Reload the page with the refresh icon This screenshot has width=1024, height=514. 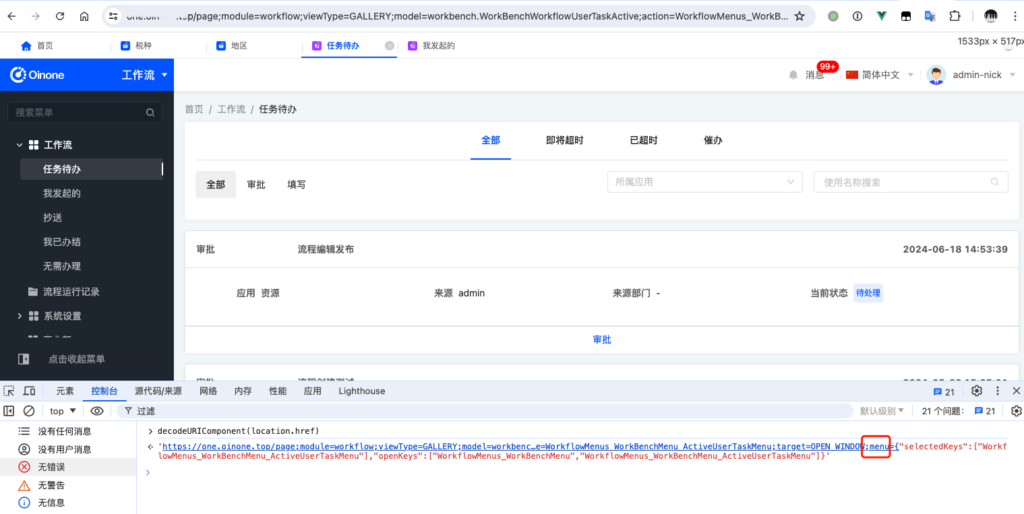[60, 16]
